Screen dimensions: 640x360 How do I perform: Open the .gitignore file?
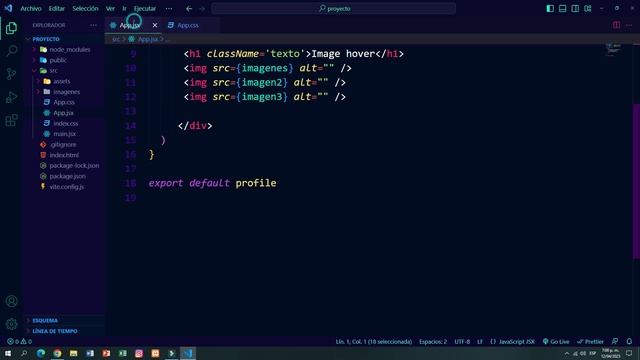(63, 144)
